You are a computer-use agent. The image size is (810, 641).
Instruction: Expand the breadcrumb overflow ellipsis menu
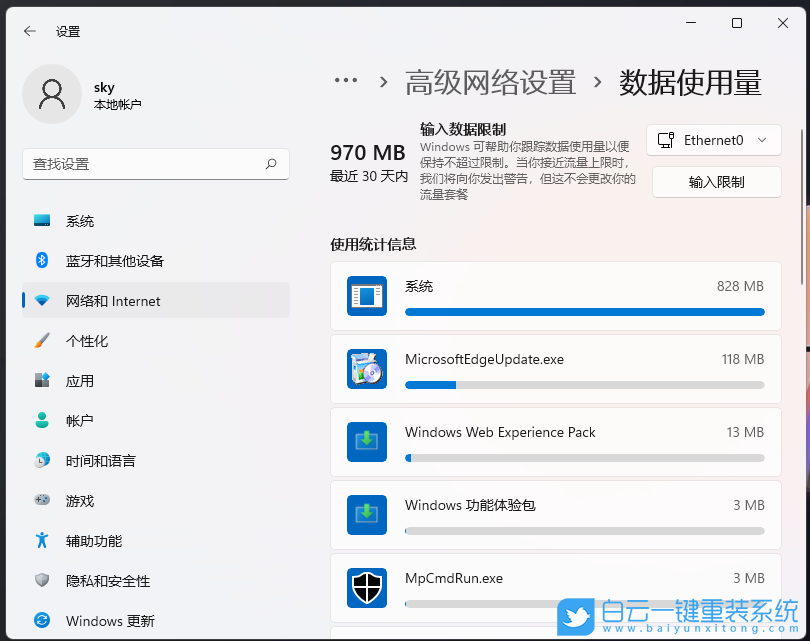pos(346,80)
